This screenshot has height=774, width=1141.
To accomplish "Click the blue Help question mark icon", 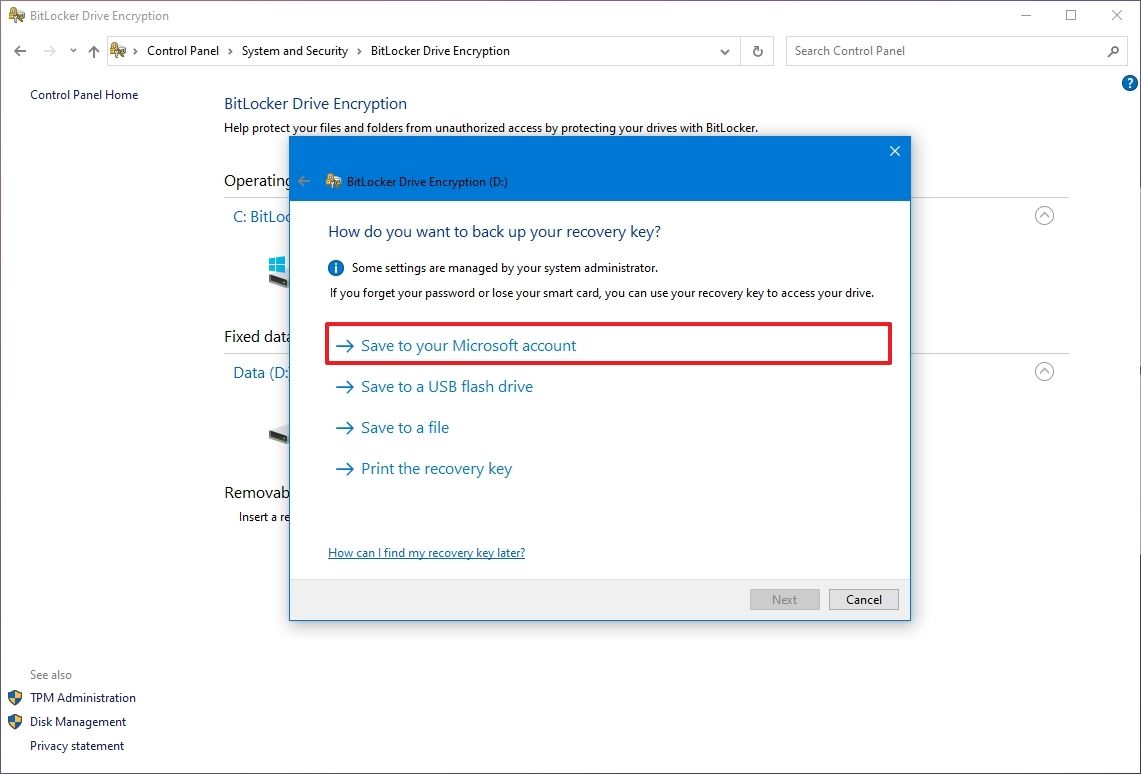I will 1129,84.
